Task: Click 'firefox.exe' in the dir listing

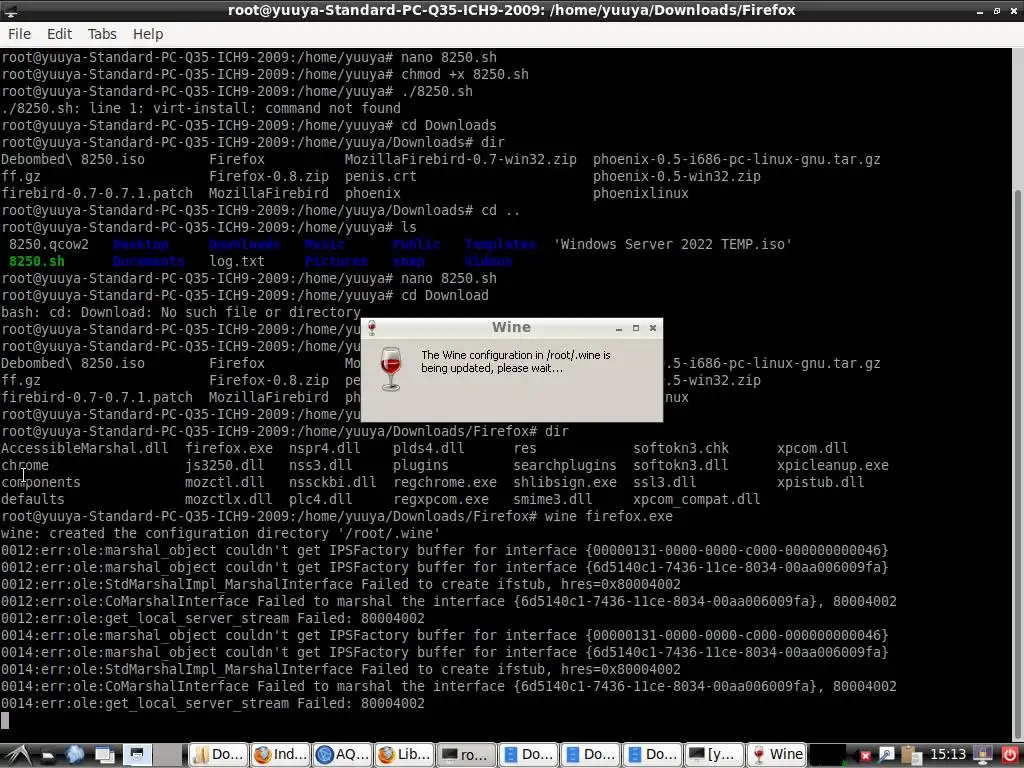Action: coord(229,449)
